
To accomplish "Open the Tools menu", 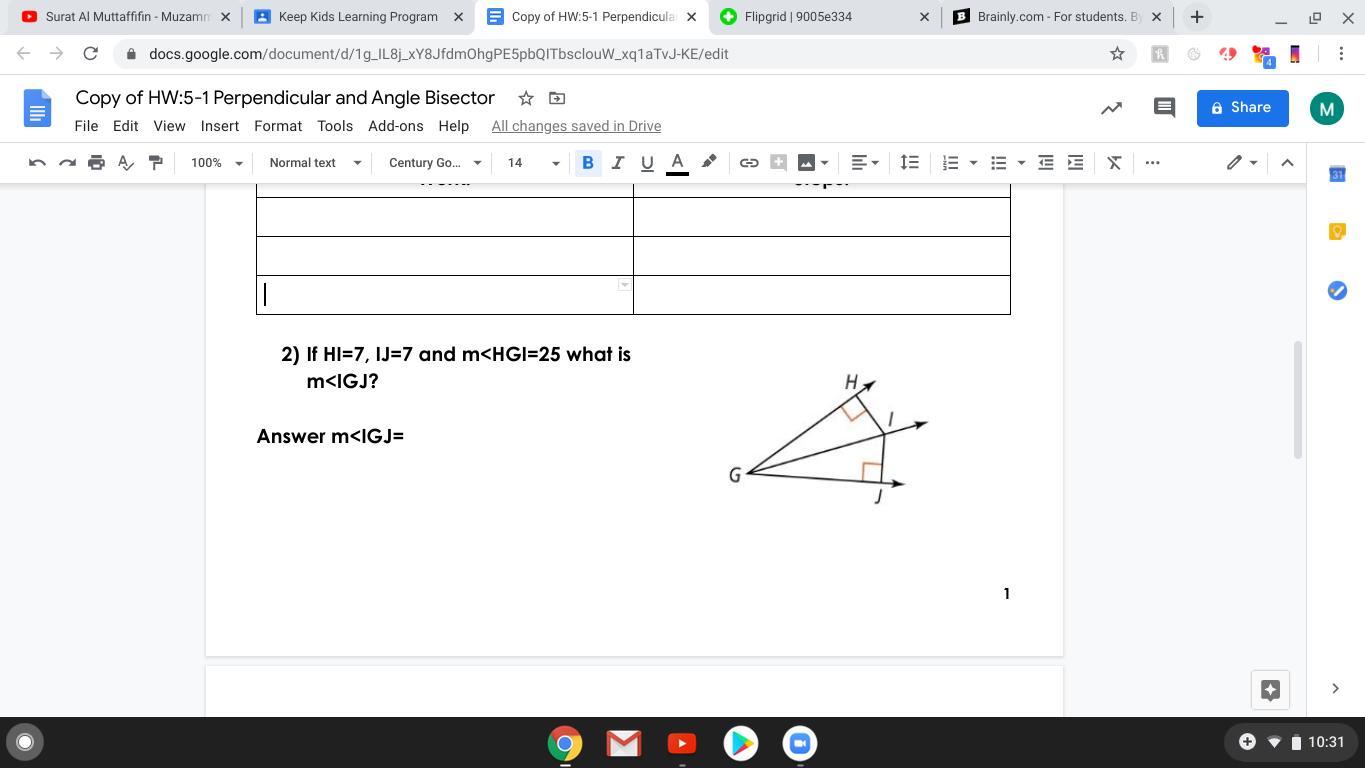I will [x=335, y=126].
